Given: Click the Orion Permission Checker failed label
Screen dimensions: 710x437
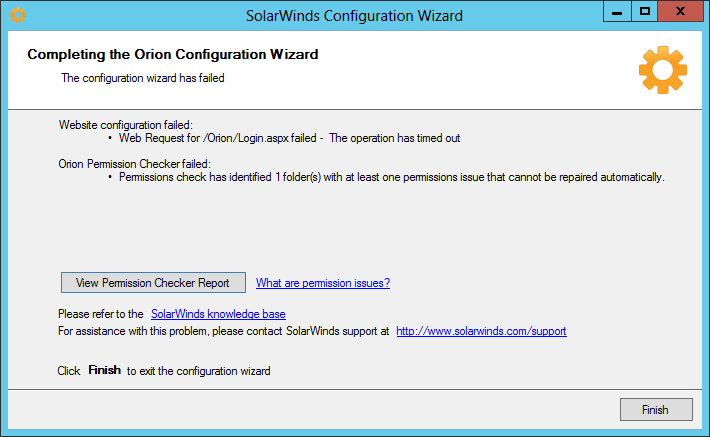Looking at the screenshot, I should pos(134,164).
